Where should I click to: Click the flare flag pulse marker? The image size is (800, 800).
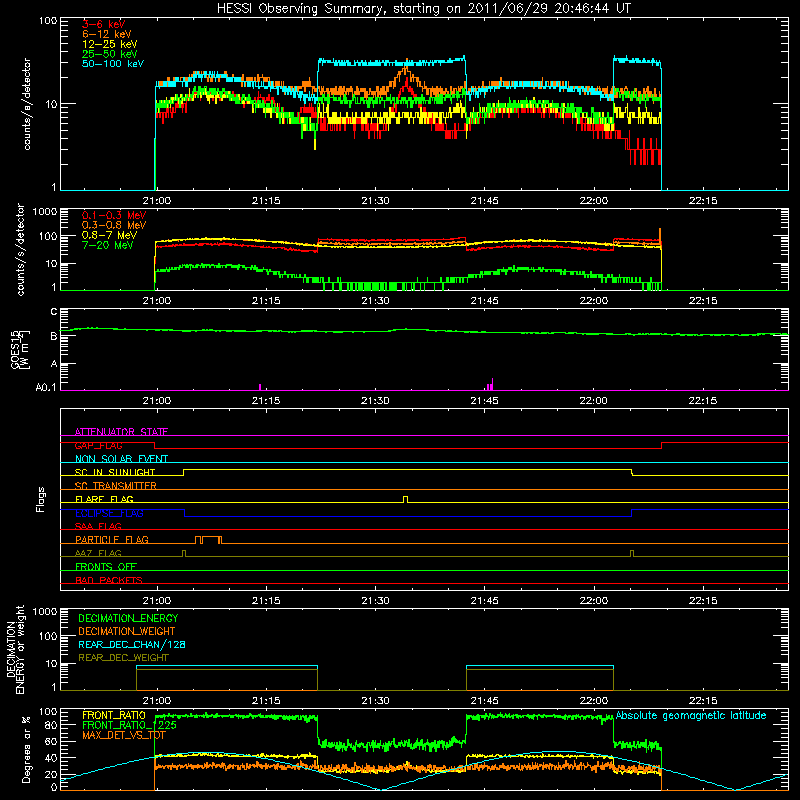[x=406, y=499]
